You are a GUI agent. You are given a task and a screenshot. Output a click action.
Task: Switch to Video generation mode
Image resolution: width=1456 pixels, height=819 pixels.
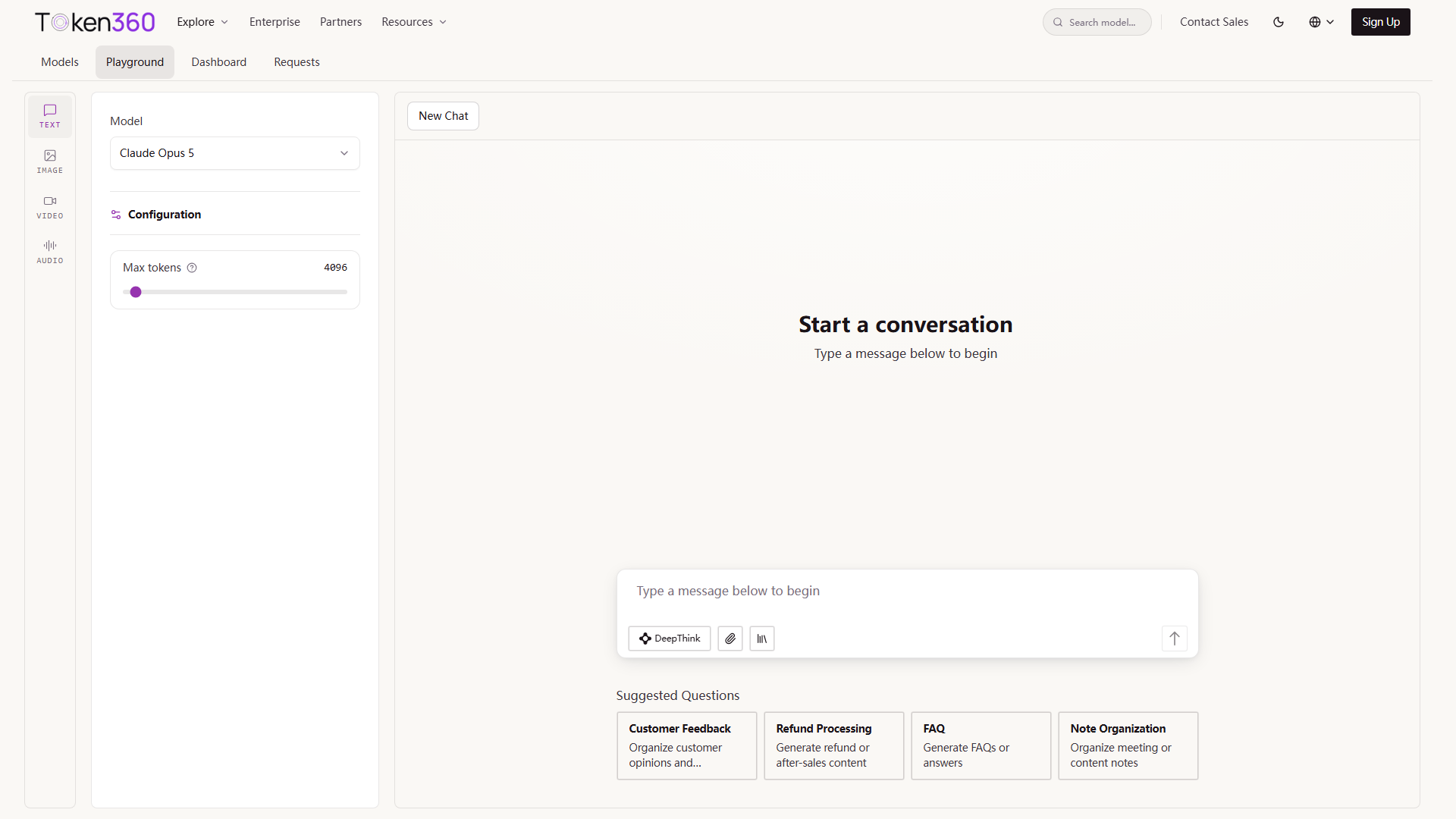click(50, 207)
